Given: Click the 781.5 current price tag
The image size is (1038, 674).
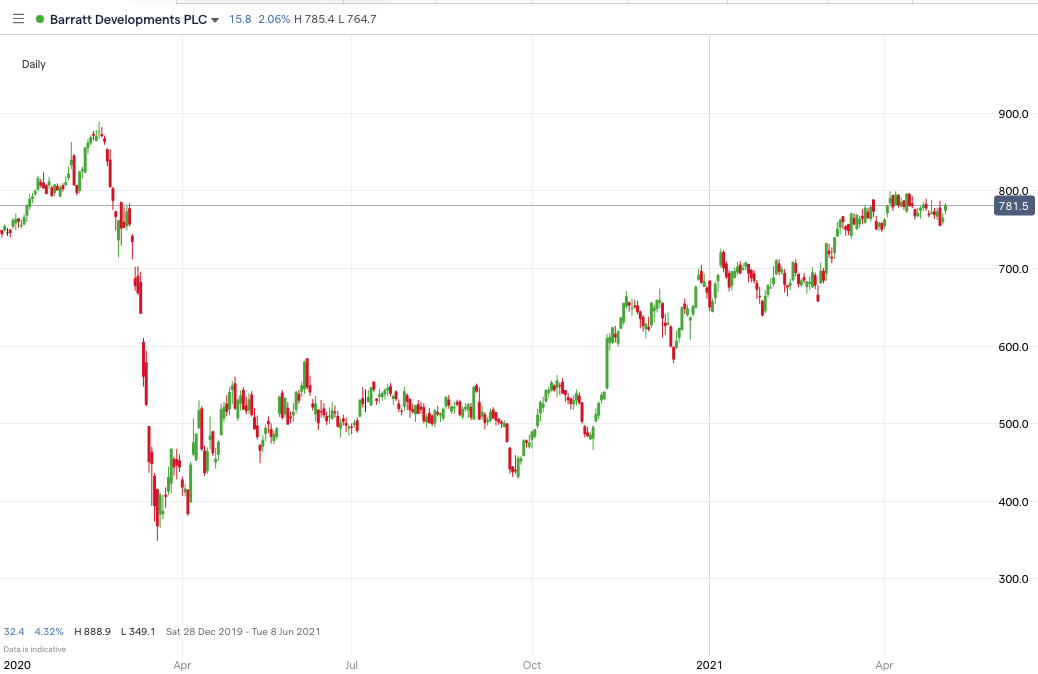Looking at the screenshot, I should click(1013, 205).
